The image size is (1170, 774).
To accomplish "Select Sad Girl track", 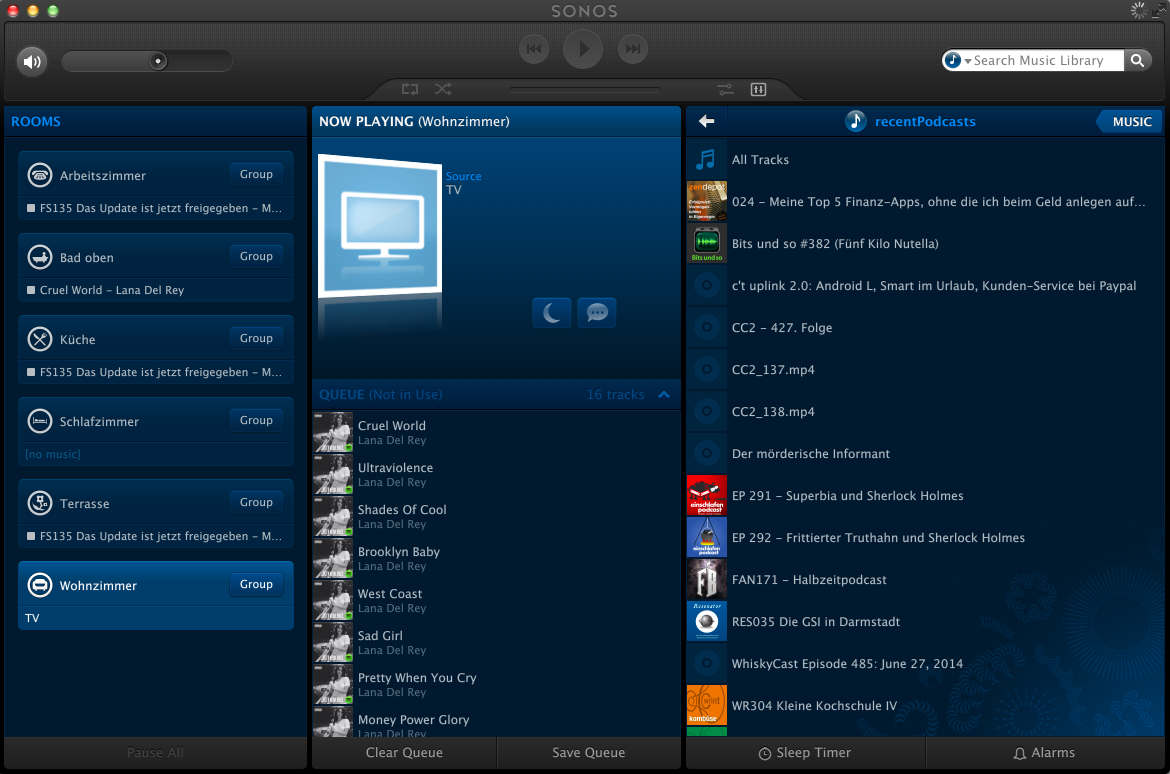I will tap(496, 642).
